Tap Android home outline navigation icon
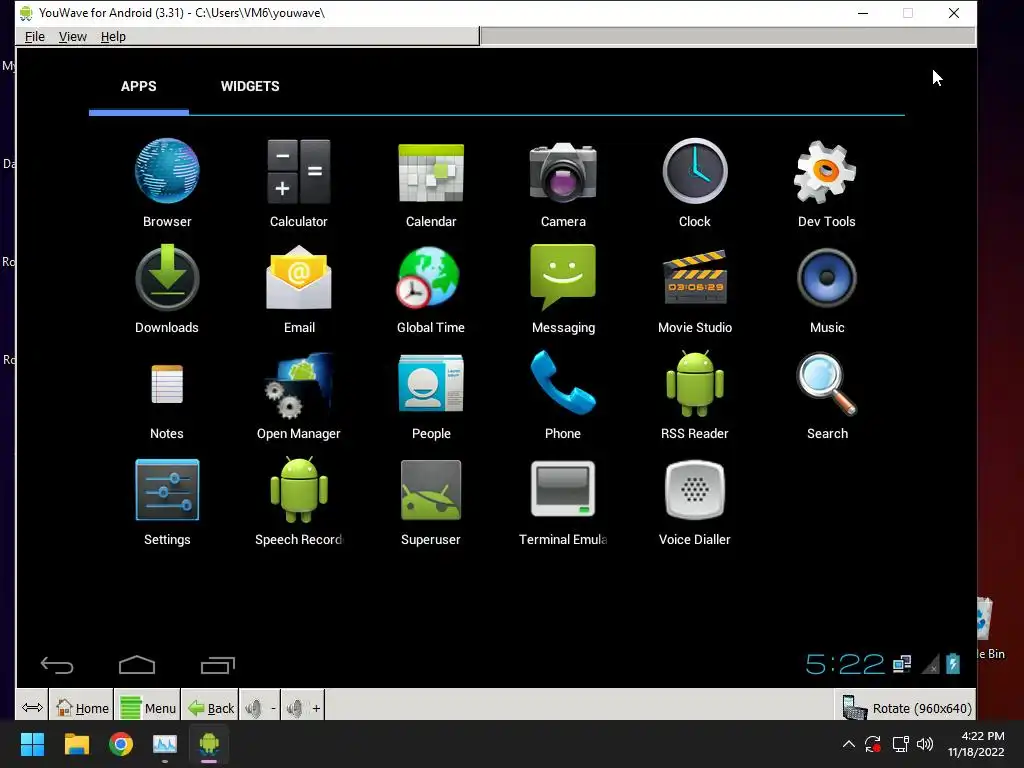This screenshot has width=1024, height=768. (x=137, y=665)
